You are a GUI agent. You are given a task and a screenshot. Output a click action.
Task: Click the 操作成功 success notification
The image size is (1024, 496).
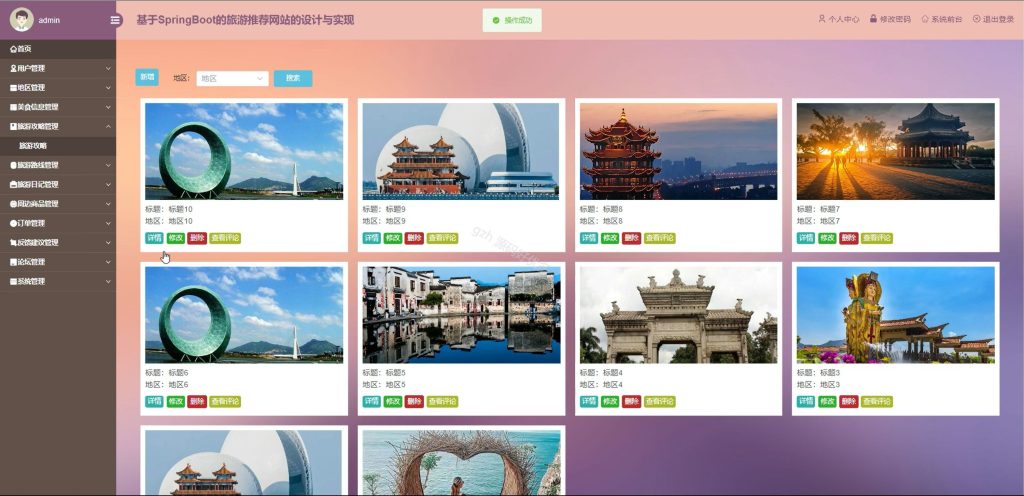512,20
